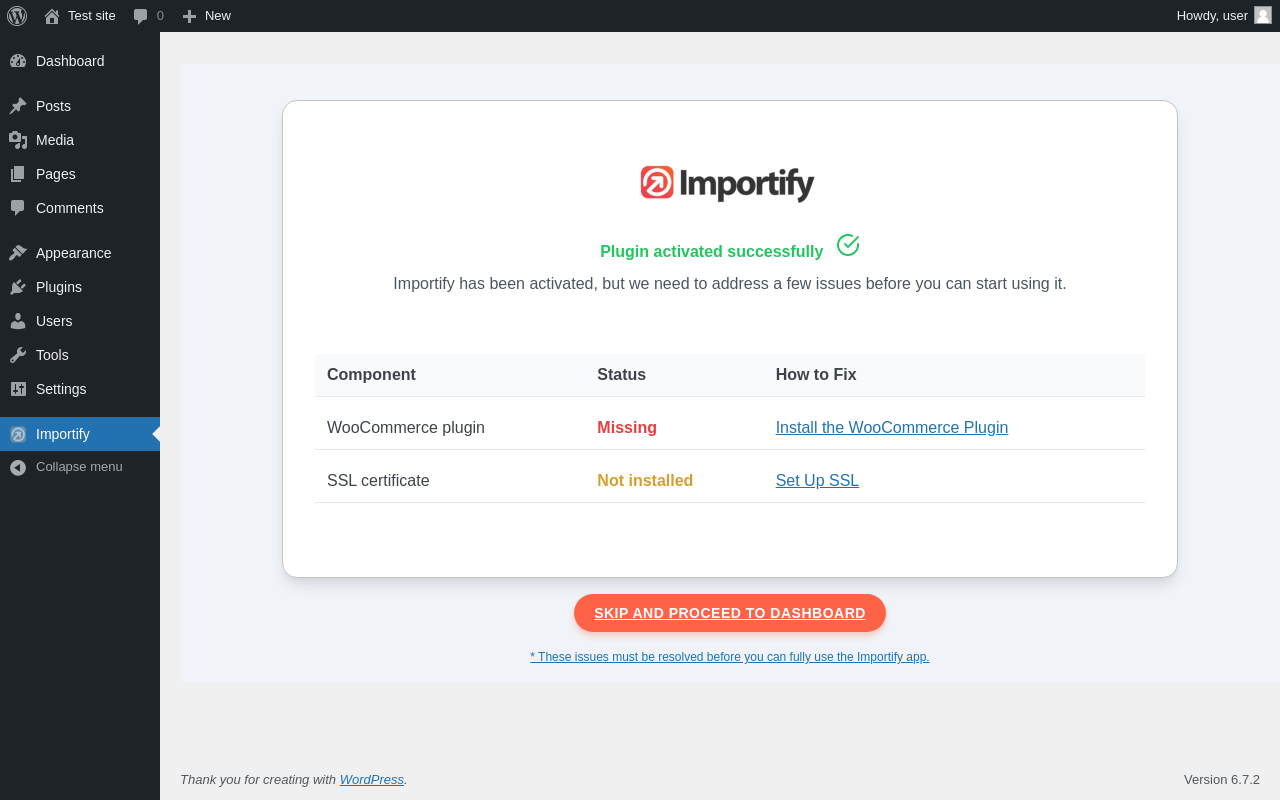Click Skip and Proceed to Dashboard button
The width and height of the screenshot is (1280, 800).
pos(730,613)
